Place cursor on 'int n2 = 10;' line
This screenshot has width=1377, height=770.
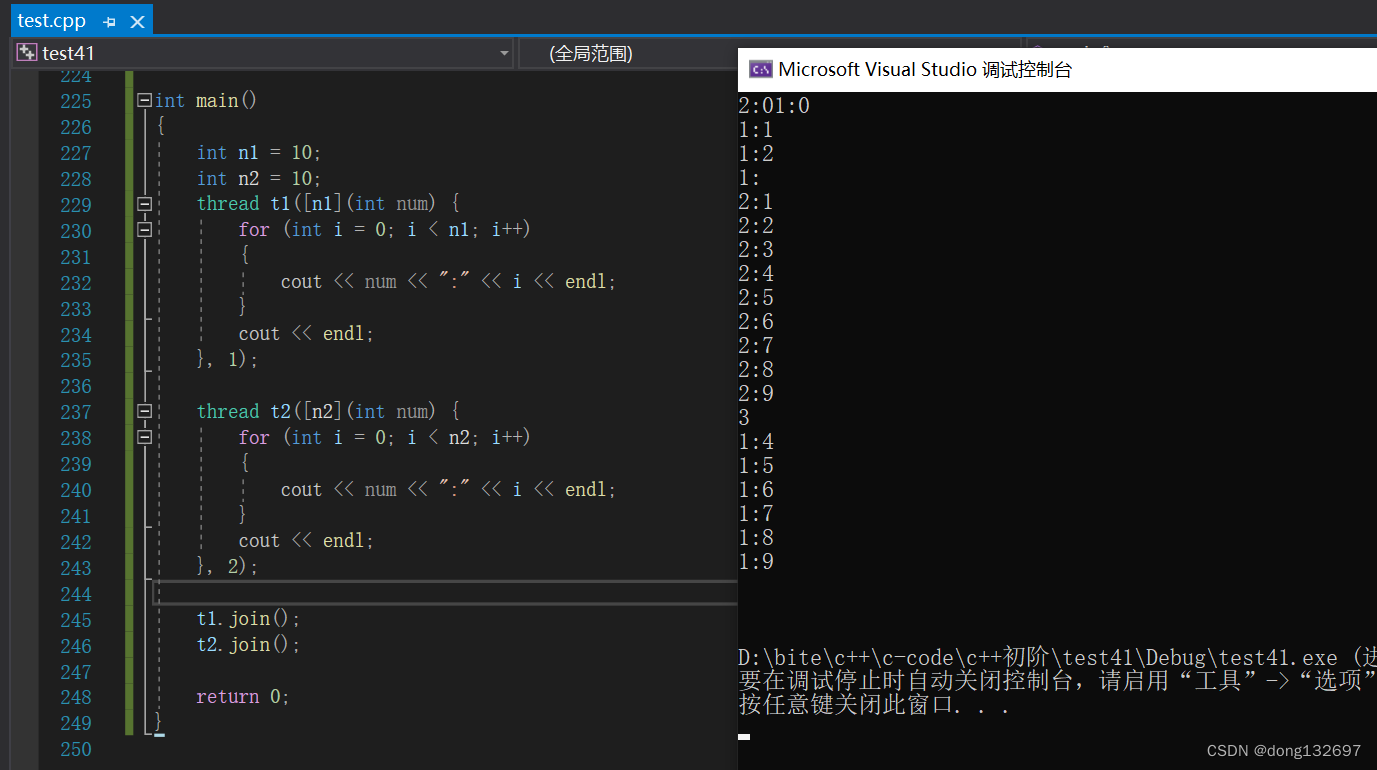259,179
